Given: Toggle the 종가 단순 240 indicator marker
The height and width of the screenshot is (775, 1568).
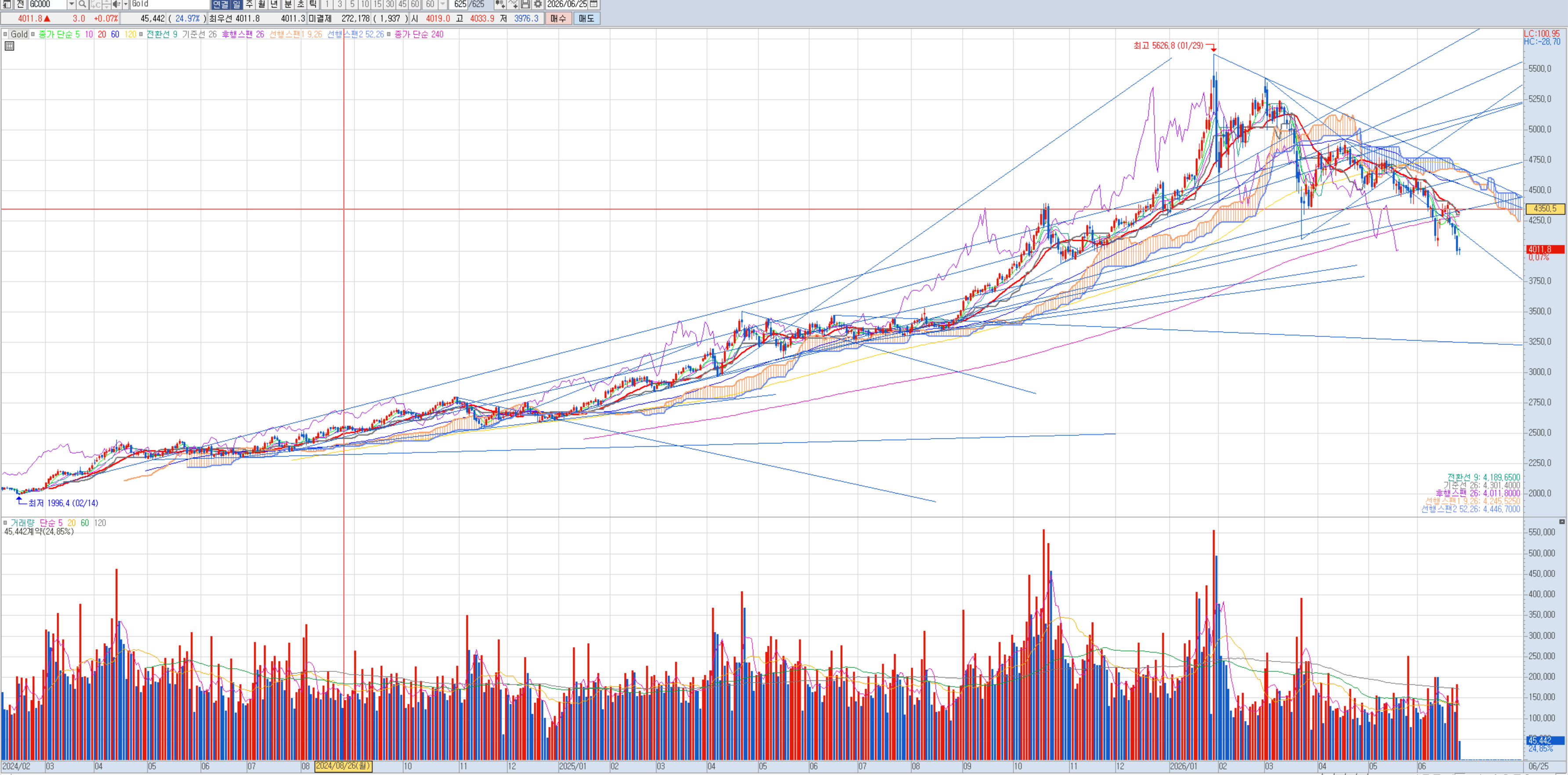Looking at the screenshot, I should [x=389, y=34].
